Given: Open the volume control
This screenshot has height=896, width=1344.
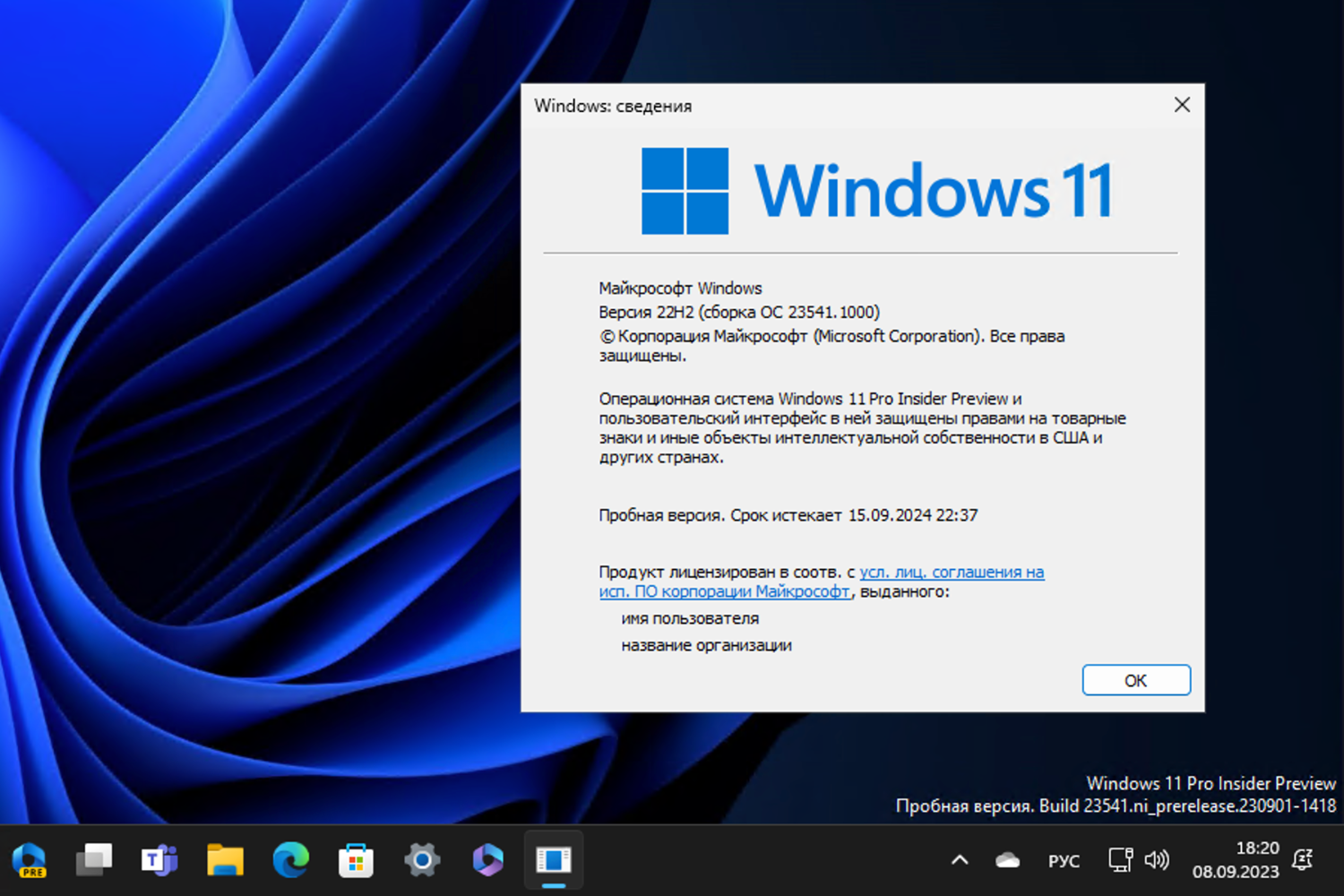Looking at the screenshot, I should coord(1158,860).
